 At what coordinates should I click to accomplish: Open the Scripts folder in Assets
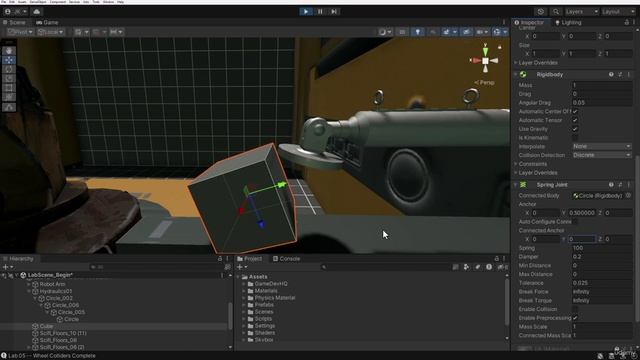click(263, 318)
